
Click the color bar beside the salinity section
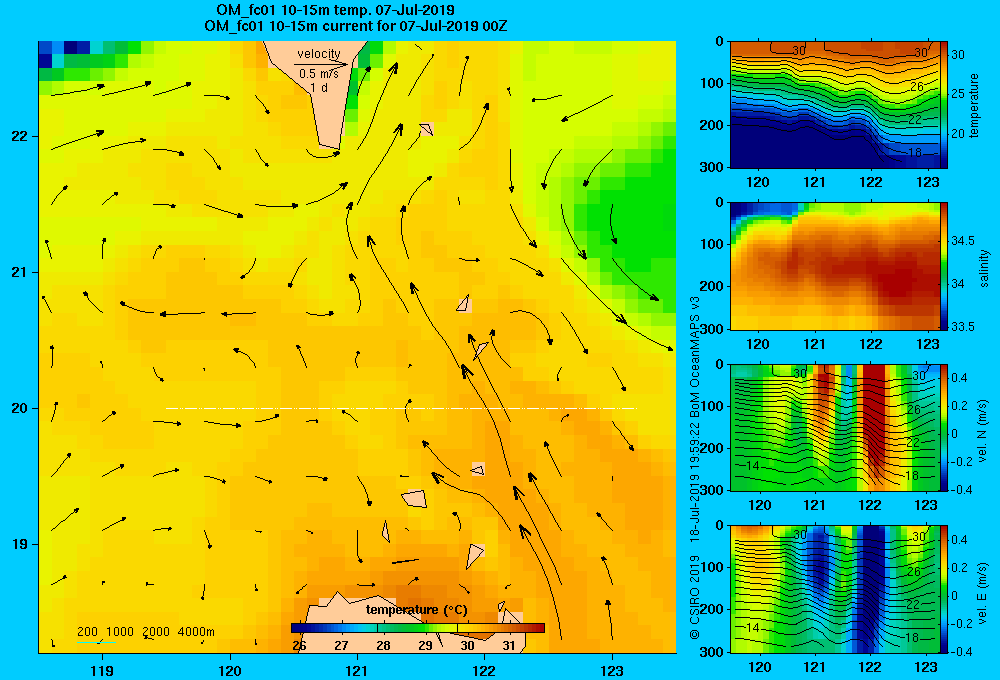pyautogui.click(x=944, y=266)
